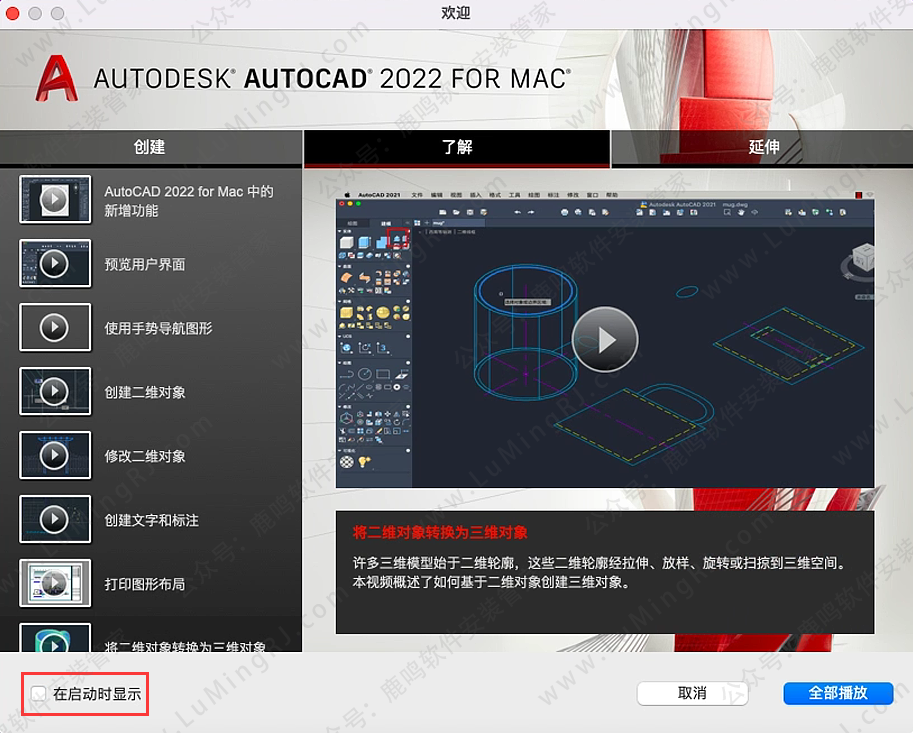The image size is (913, 733).
Task: Click the red 将二维对象转换为三维对象 heading
Action: (x=439, y=531)
